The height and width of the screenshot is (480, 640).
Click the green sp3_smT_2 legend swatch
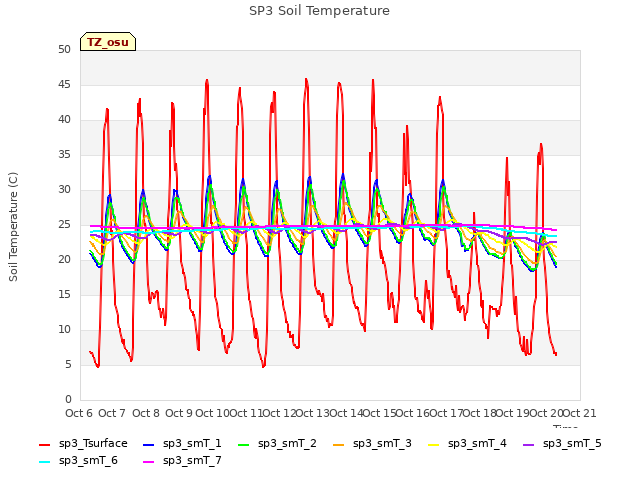pos(244,444)
